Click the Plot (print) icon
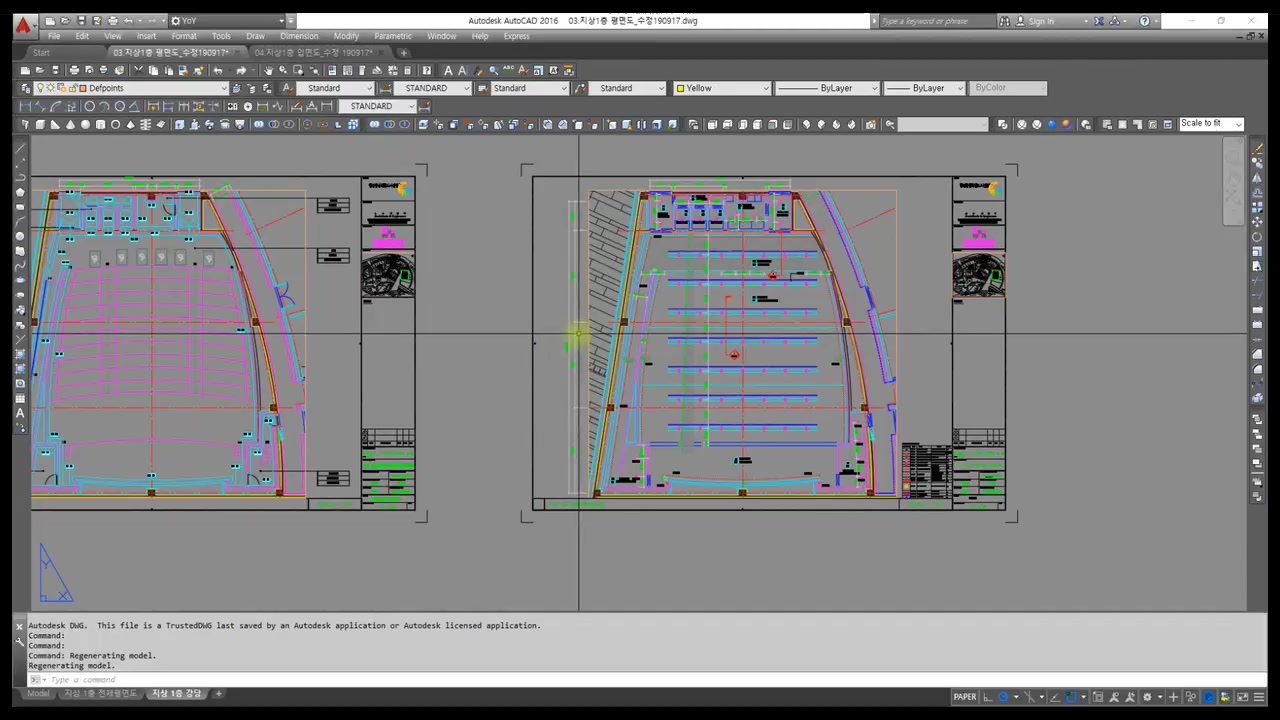 (x=74, y=70)
